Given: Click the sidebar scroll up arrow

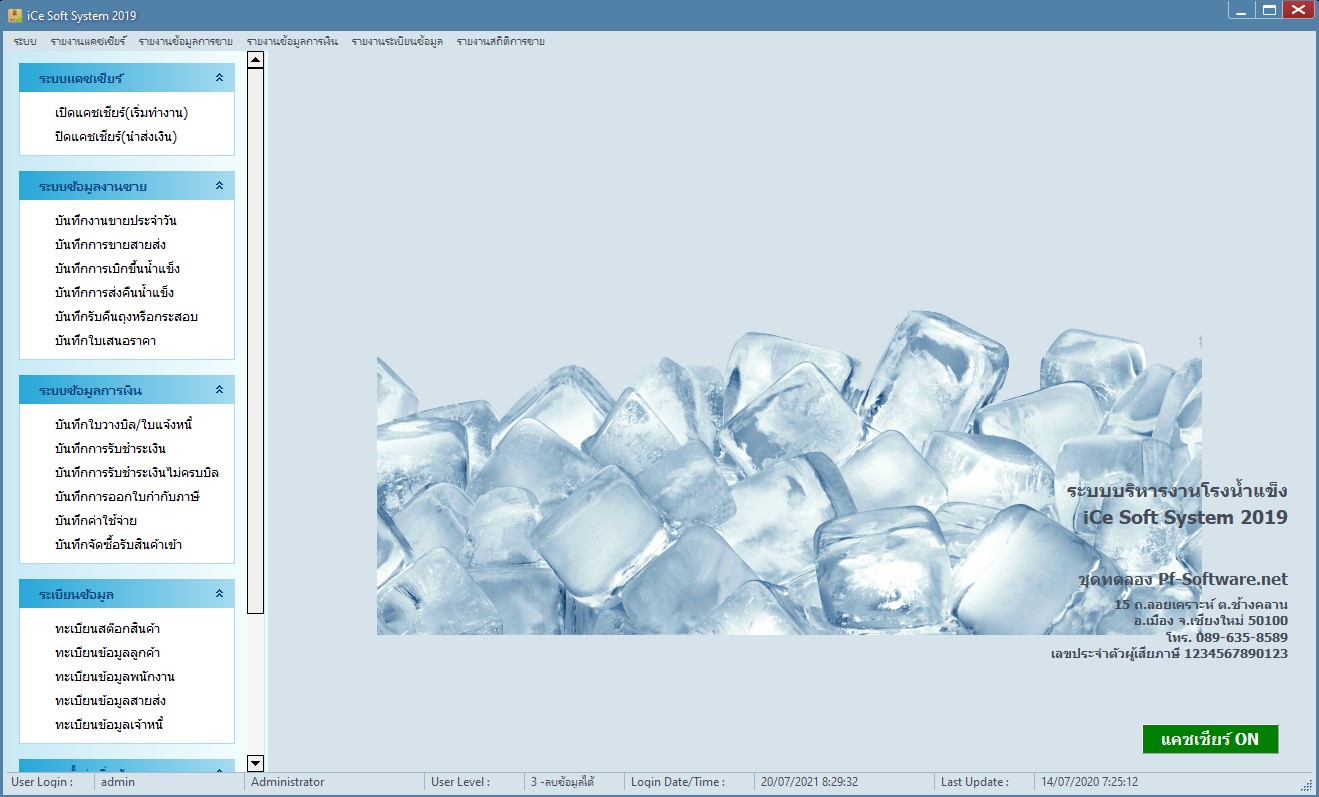Looking at the screenshot, I should [x=255, y=60].
